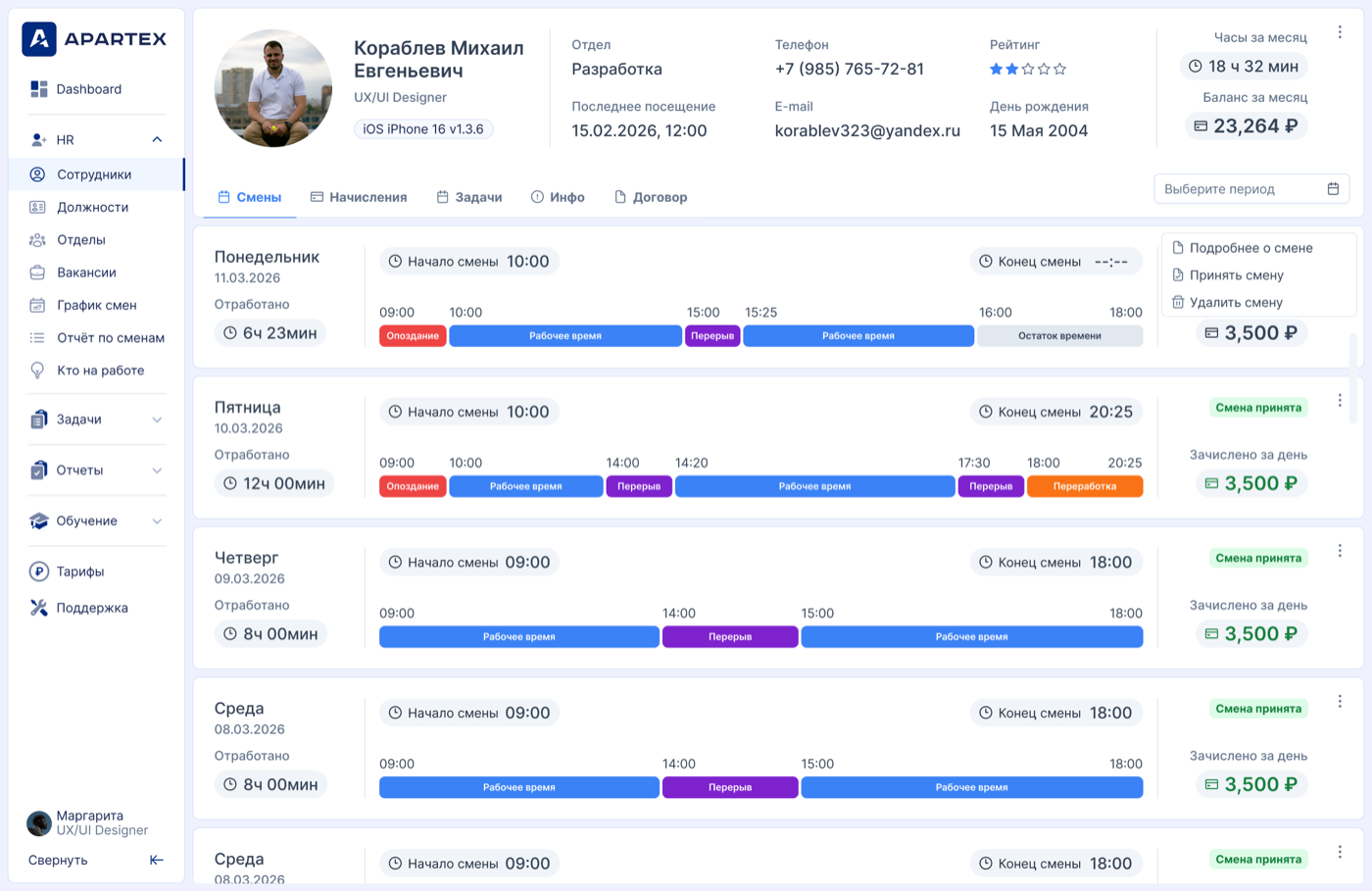Screen dimensions: 1372x891
Task: Click the Кто на работе location icon
Action: tap(37, 371)
